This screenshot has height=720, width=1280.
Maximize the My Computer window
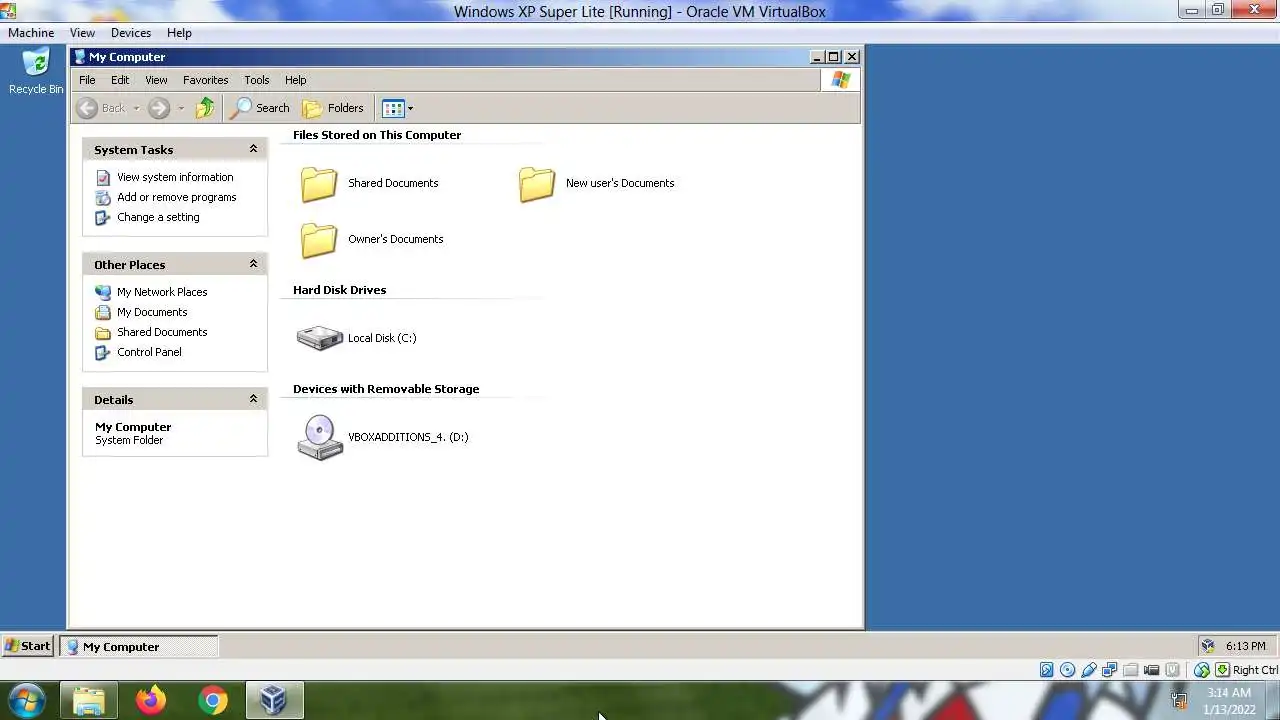(834, 57)
